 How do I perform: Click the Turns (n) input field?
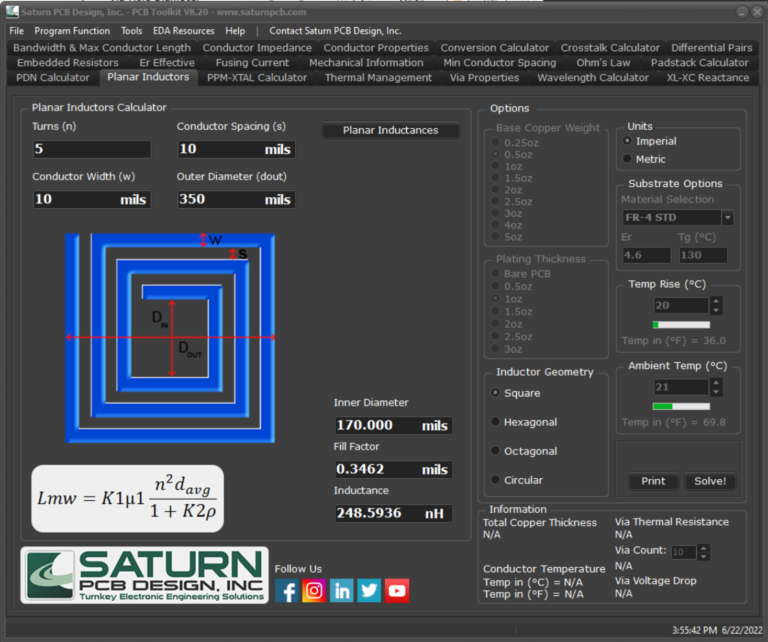tap(91, 149)
